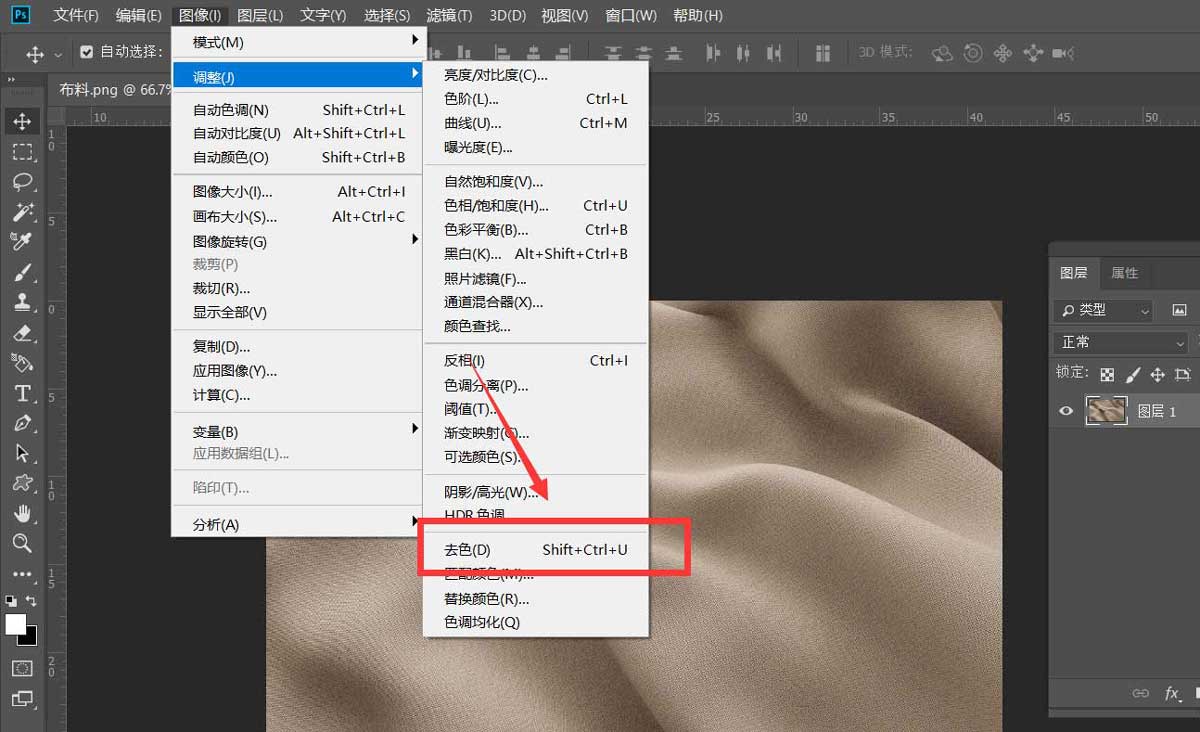
Task: Choose 色相/饱和度(H)... adjustment
Action: coord(536,205)
